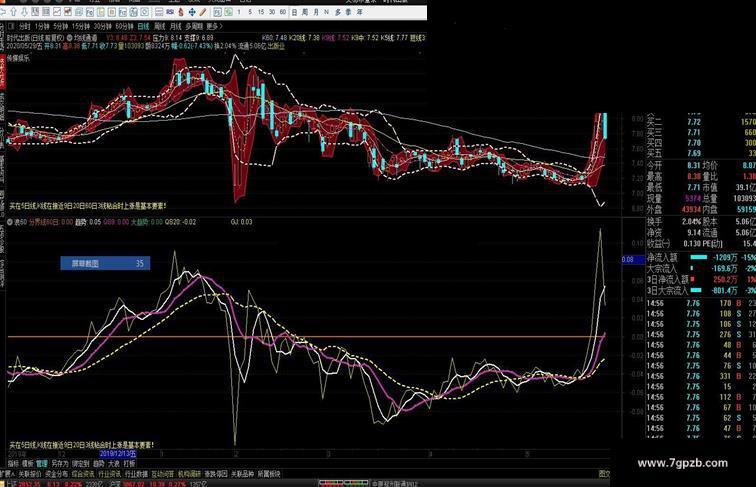The width and height of the screenshot is (756, 487).
Task: Select the 日线 daily tab
Action: point(144,27)
